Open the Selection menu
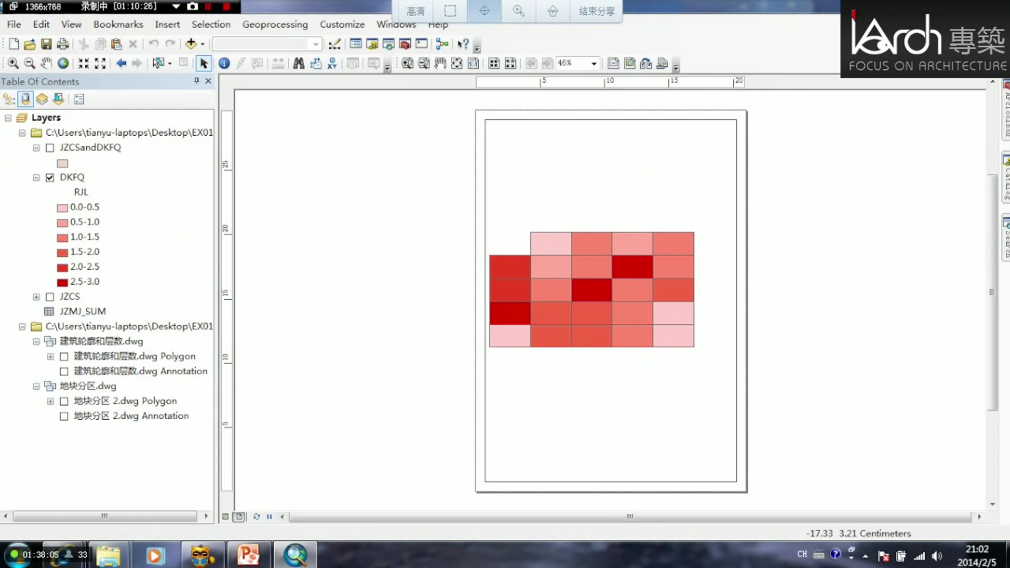1010x568 pixels. [x=211, y=24]
